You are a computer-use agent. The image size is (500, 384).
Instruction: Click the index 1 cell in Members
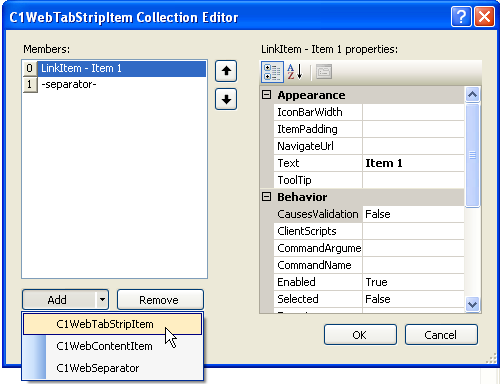pyautogui.click(x=30, y=84)
